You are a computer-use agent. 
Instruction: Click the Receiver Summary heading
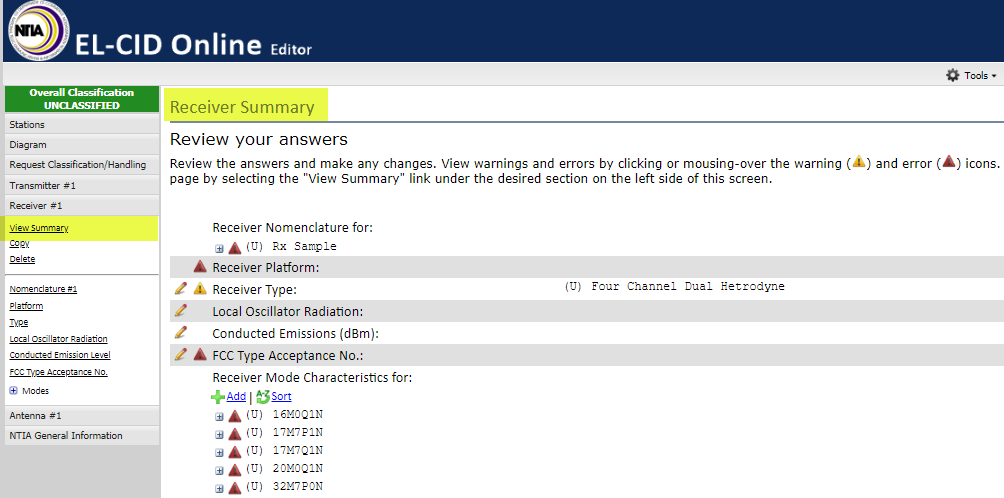click(242, 107)
